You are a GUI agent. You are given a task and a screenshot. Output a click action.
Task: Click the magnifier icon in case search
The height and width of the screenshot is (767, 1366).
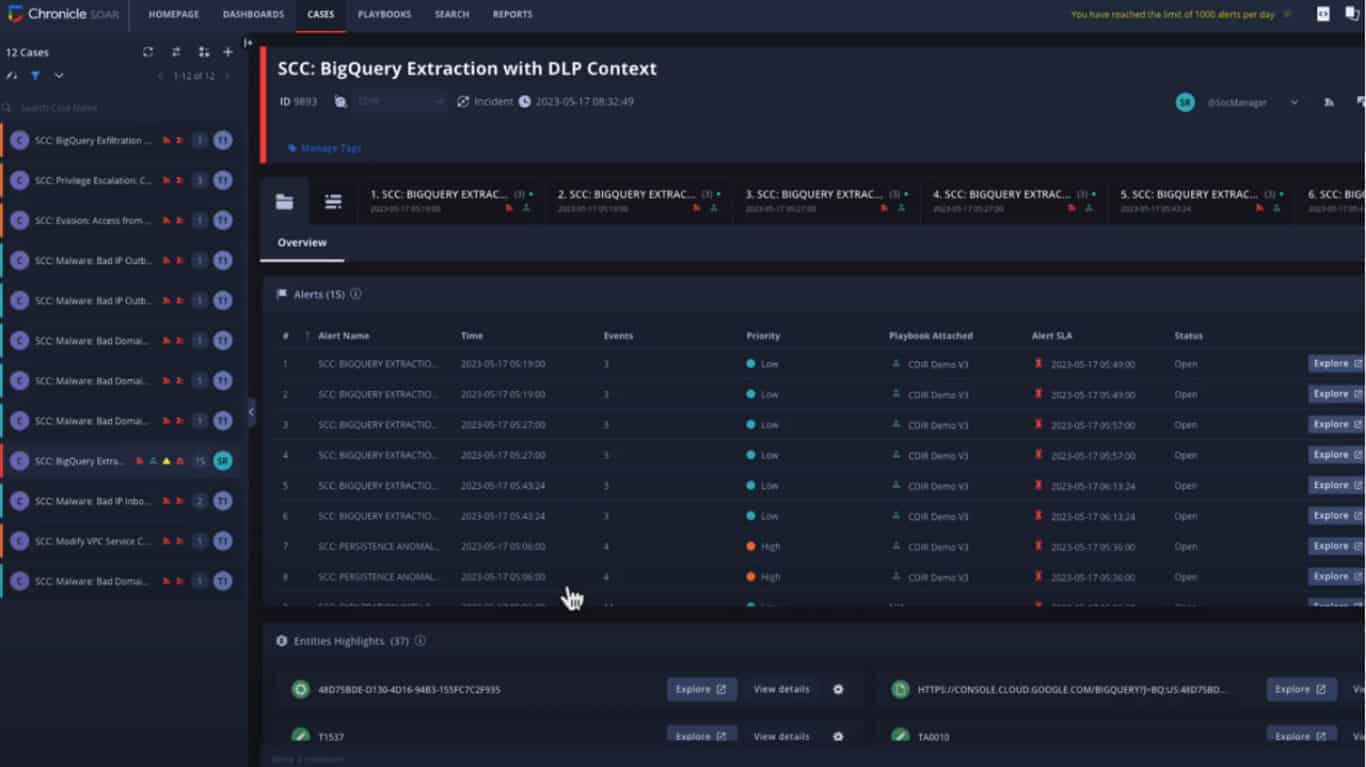8,108
